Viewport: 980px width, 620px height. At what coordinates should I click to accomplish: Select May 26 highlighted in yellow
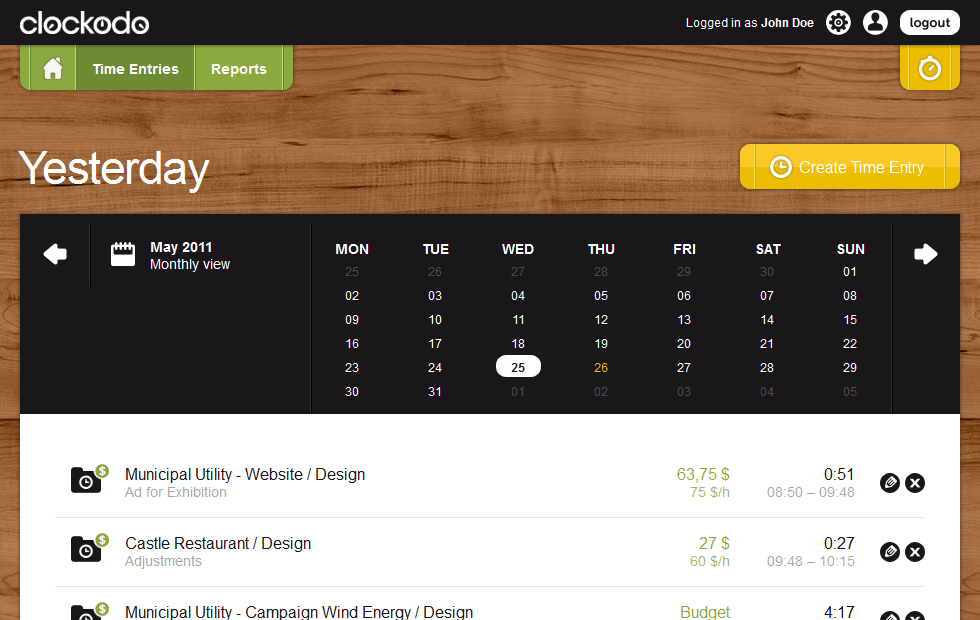[601, 368]
